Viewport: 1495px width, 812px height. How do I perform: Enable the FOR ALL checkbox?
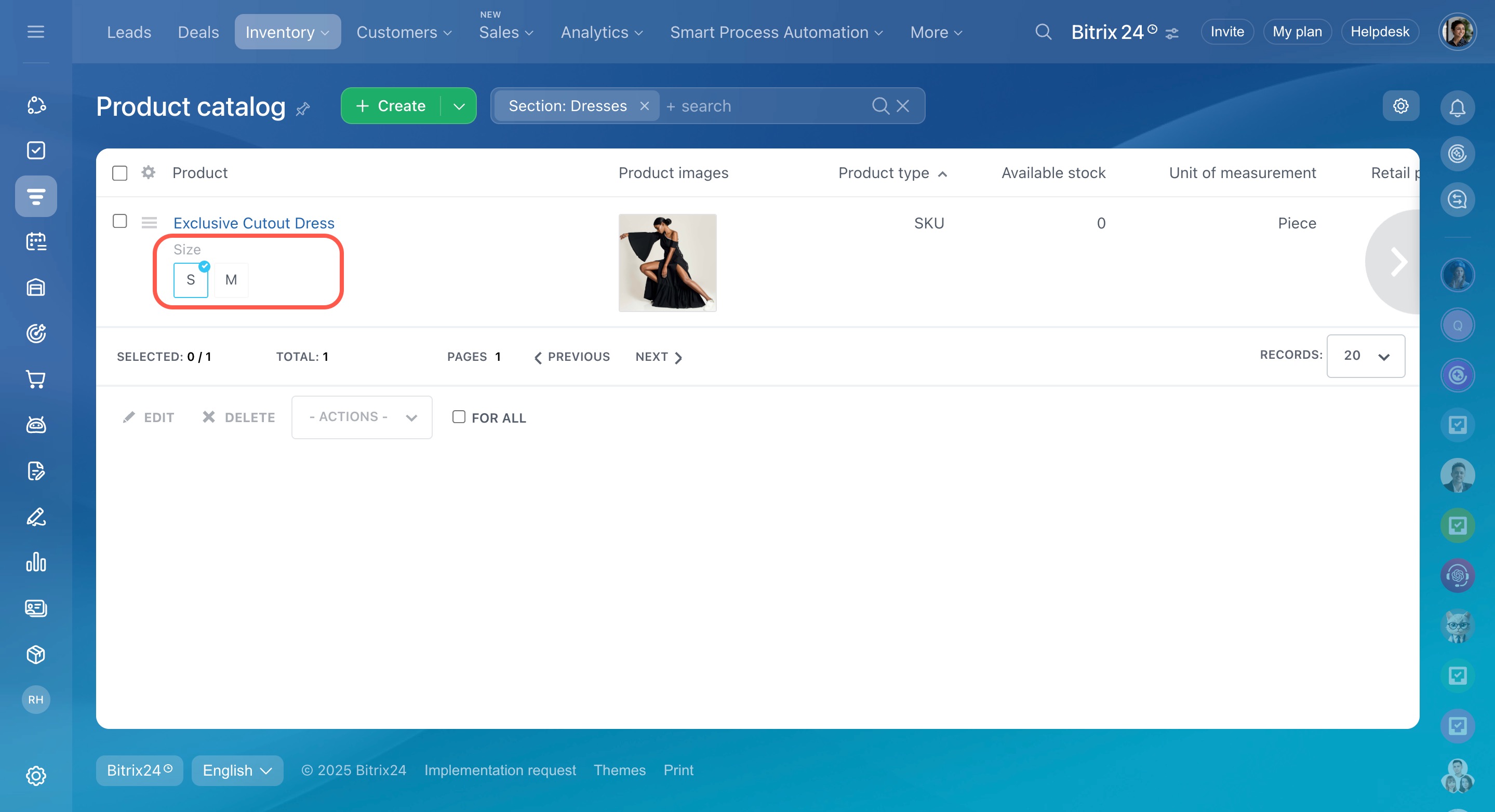[459, 417]
